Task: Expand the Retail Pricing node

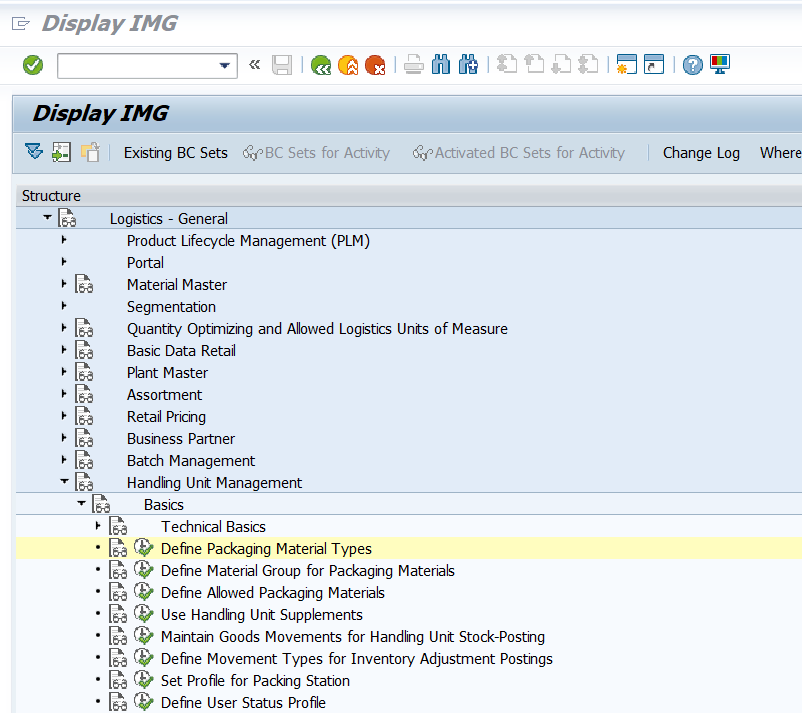Action: (x=64, y=415)
